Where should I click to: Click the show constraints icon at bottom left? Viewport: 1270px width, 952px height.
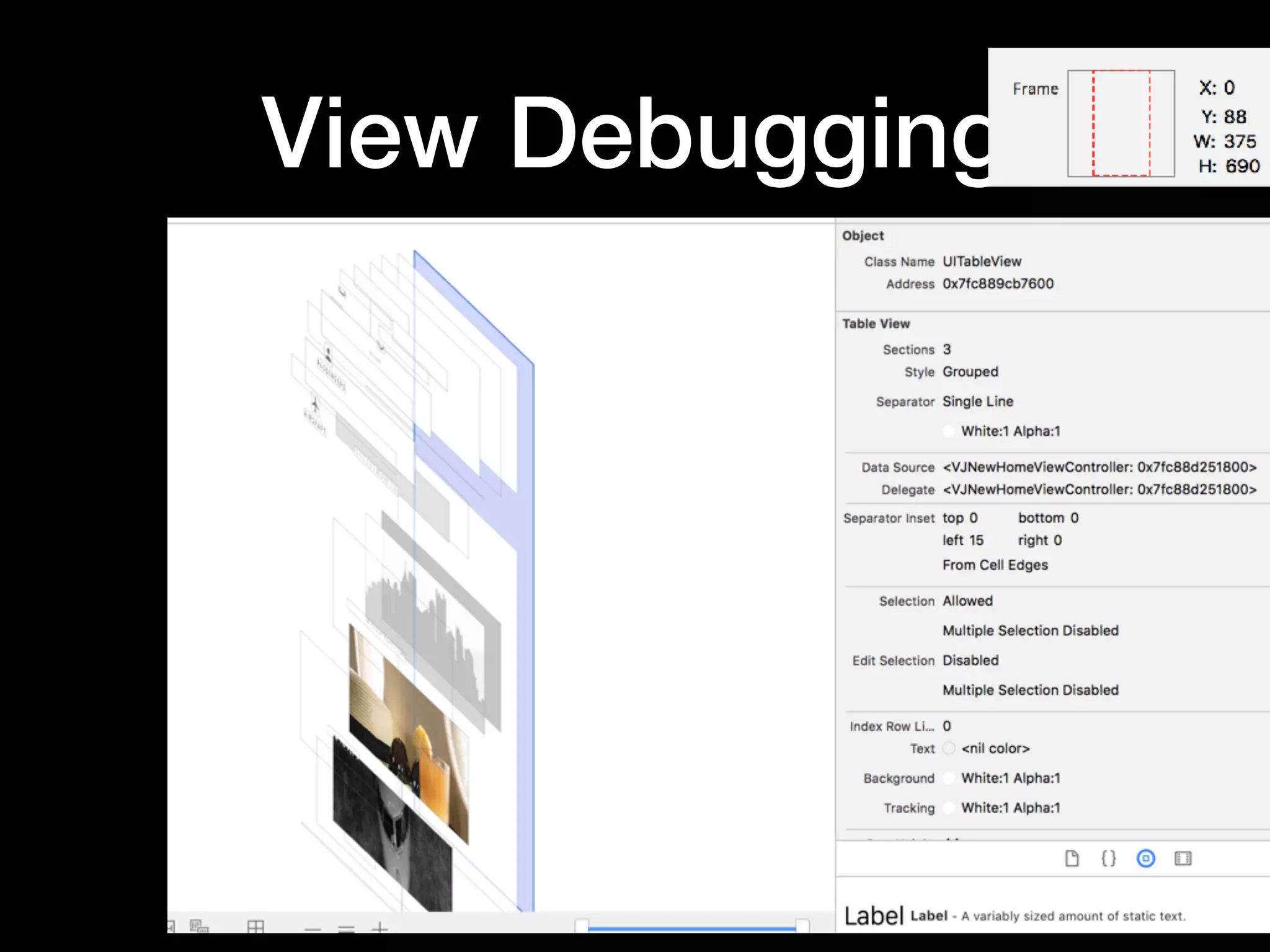click(199, 927)
